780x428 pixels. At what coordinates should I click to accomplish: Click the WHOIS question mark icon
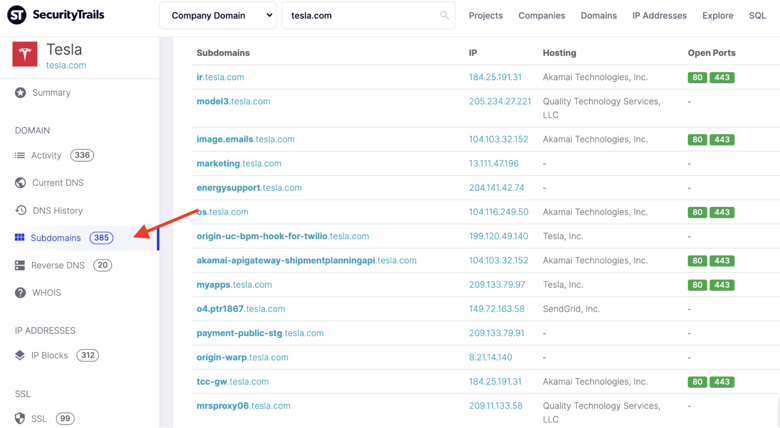pos(20,293)
